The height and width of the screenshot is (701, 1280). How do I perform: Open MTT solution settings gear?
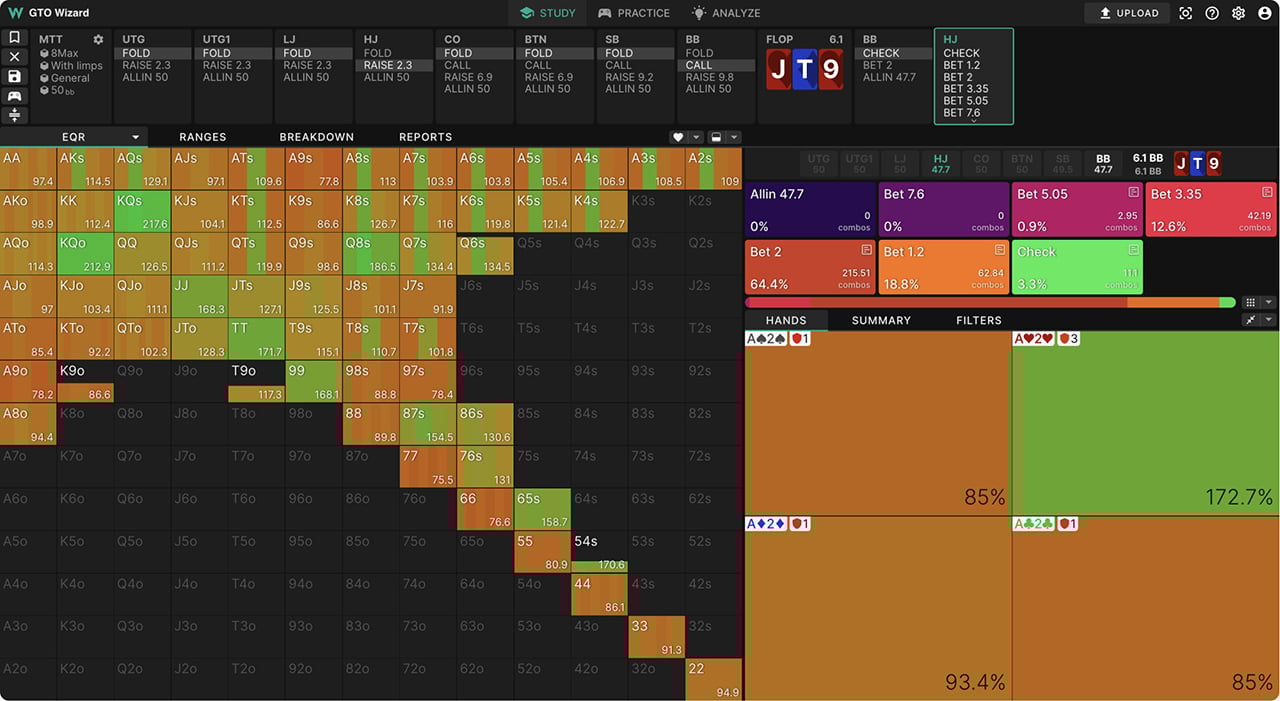pyautogui.click(x=98, y=40)
